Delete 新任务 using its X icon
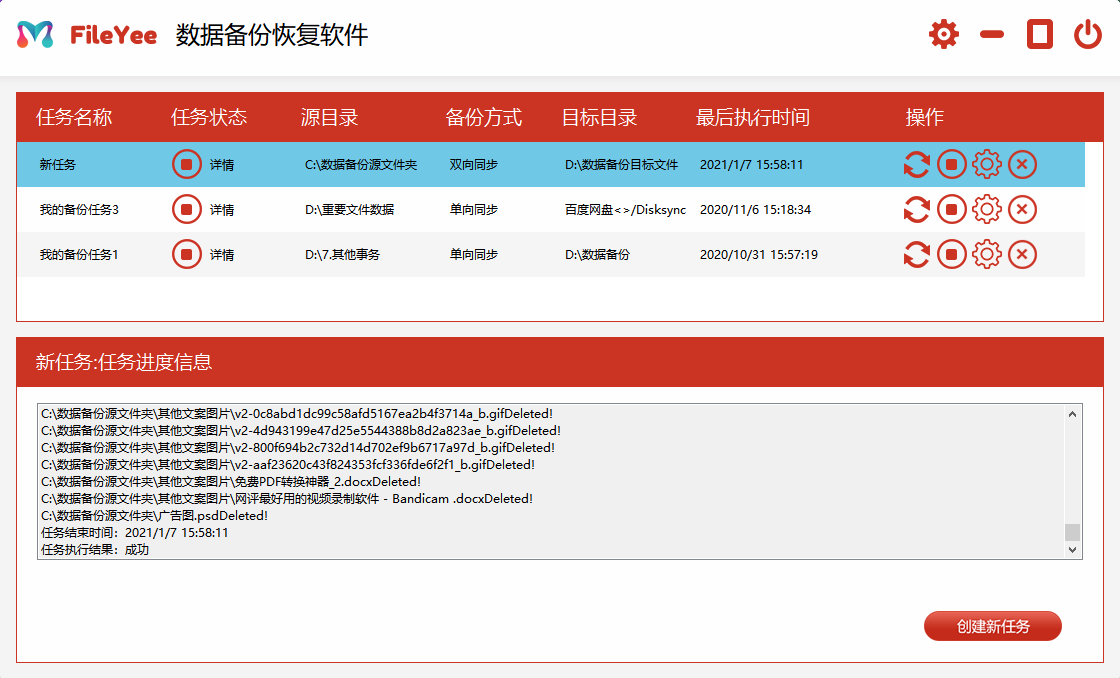Image resolution: width=1120 pixels, height=678 pixels. [x=1022, y=164]
